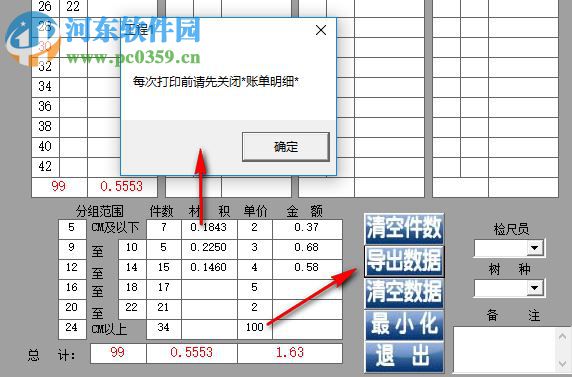The image size is (572, 377).
Task: Select group range start cell 20
Action: (x=72, y=308)
